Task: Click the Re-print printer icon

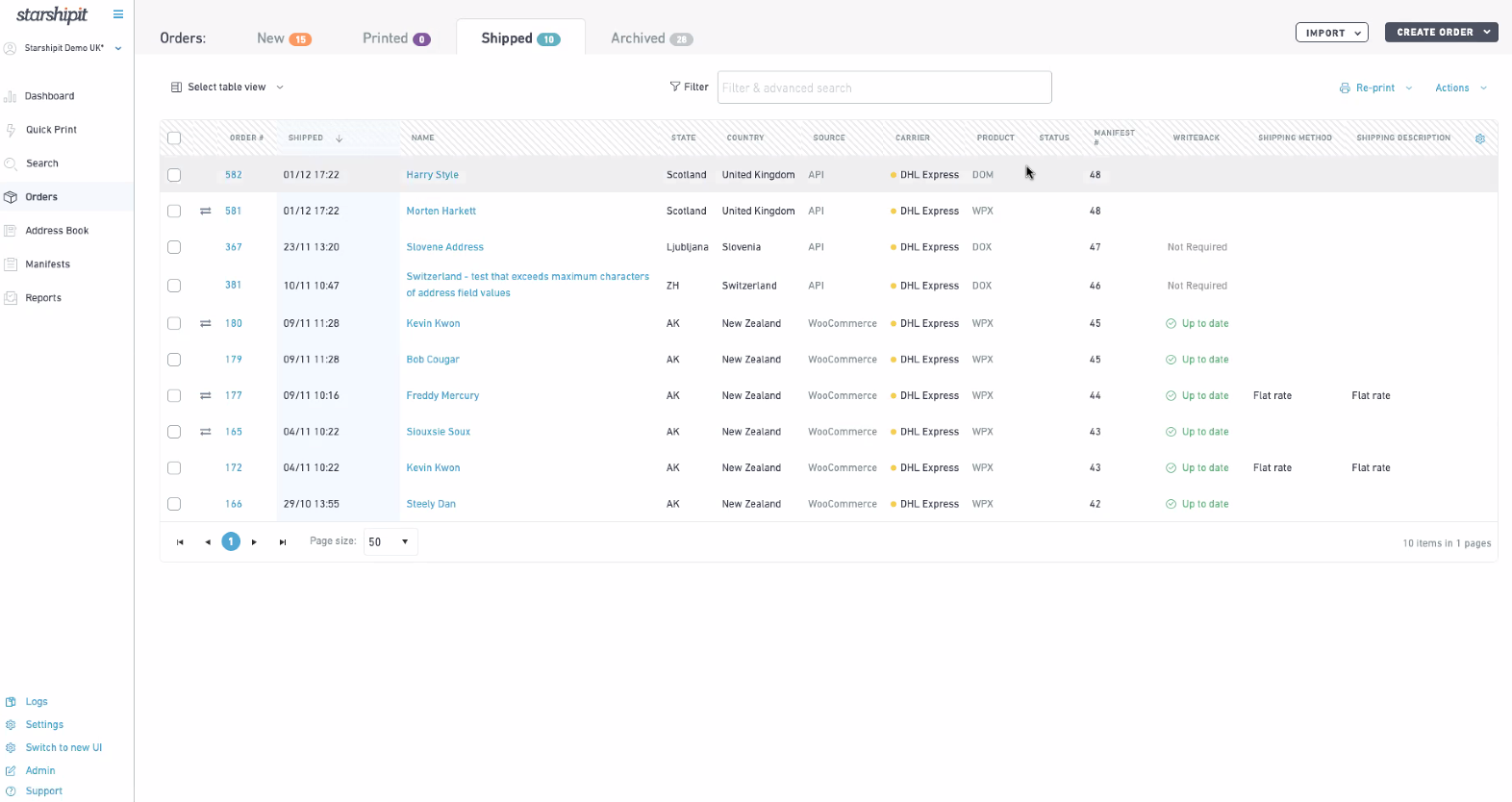Action: click(x=1345, y=88)
